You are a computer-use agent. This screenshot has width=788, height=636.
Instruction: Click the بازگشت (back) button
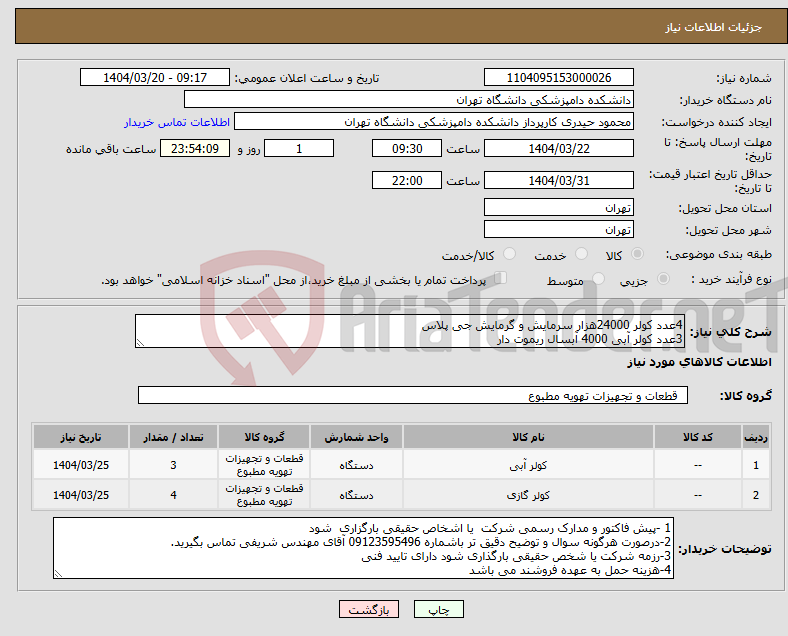(x=369, y=609)
